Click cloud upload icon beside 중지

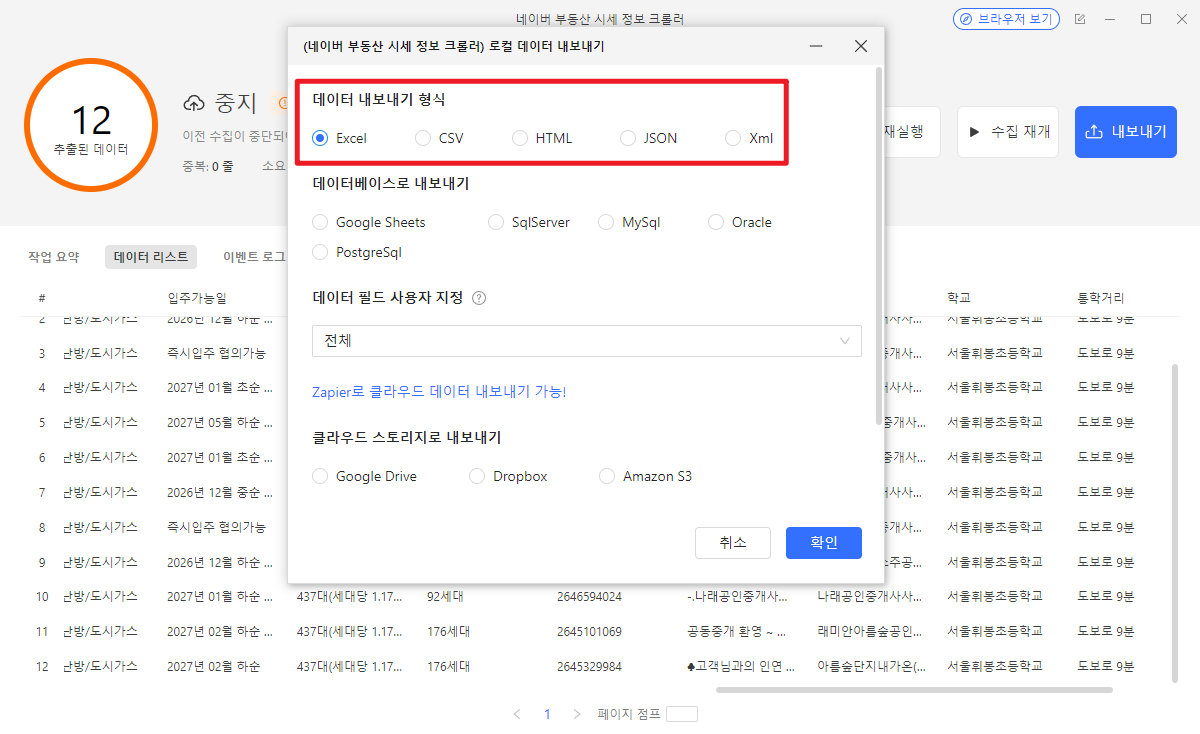pyautogui.click(x=194, y=104)
